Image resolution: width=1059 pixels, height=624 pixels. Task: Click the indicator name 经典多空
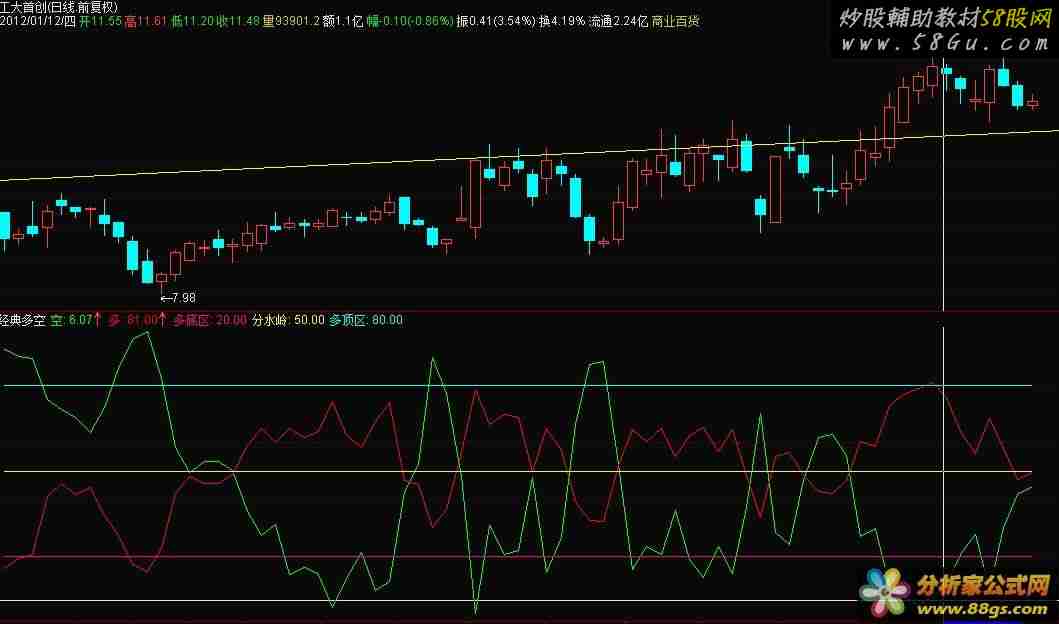pyautogui.click(x=23, y=320)
